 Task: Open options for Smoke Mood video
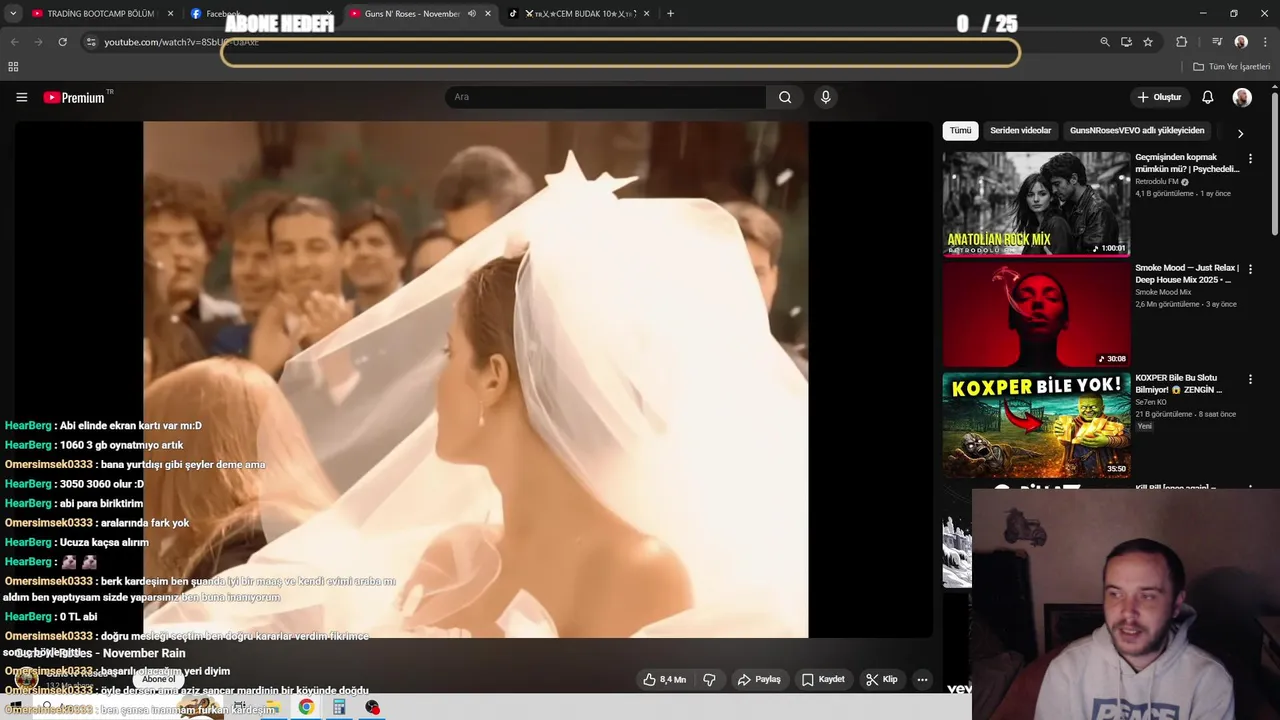1250,269
